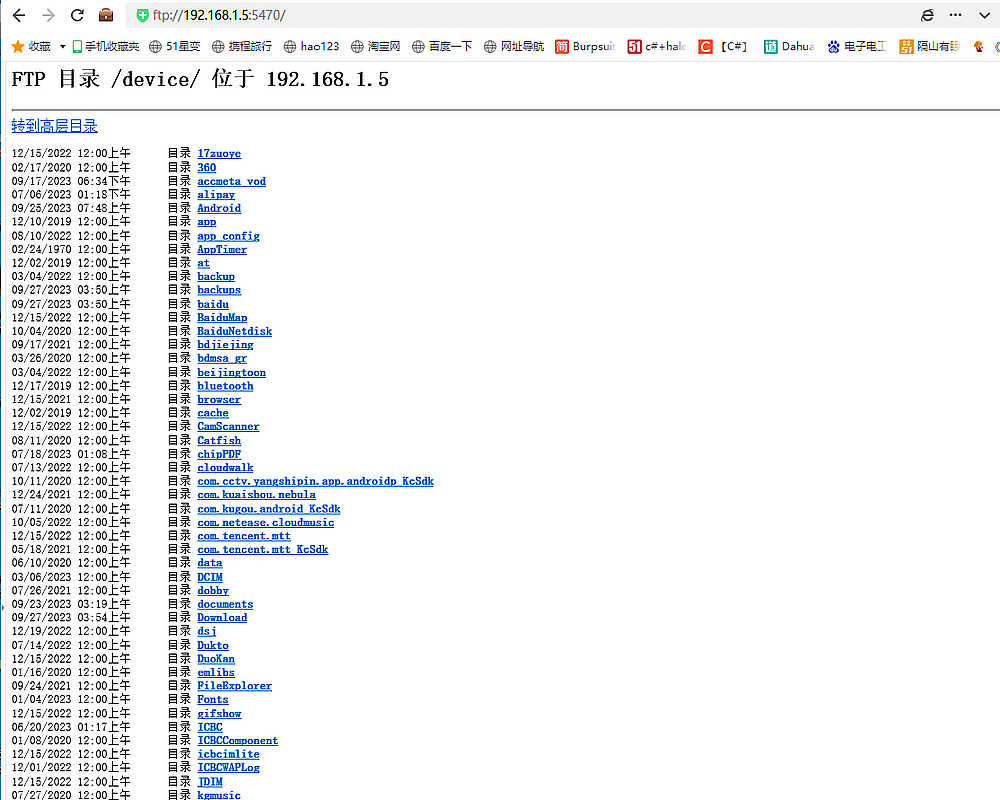The image size is (1000, 800).
Task: Open the com.netease.cloudmusic folder
Action: [x=266, y=522]
